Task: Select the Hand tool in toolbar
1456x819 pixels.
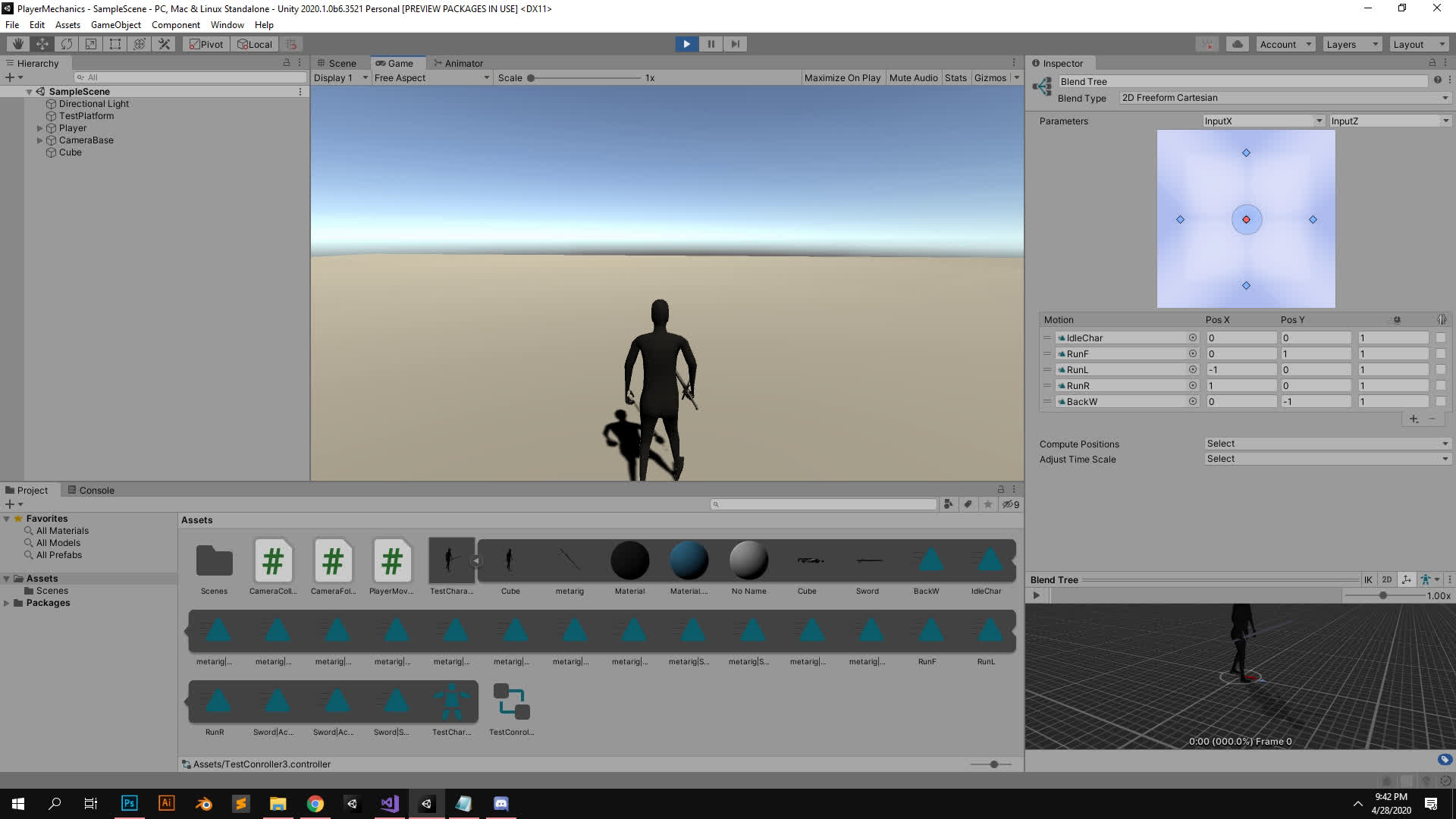Action: coord(17,44)
